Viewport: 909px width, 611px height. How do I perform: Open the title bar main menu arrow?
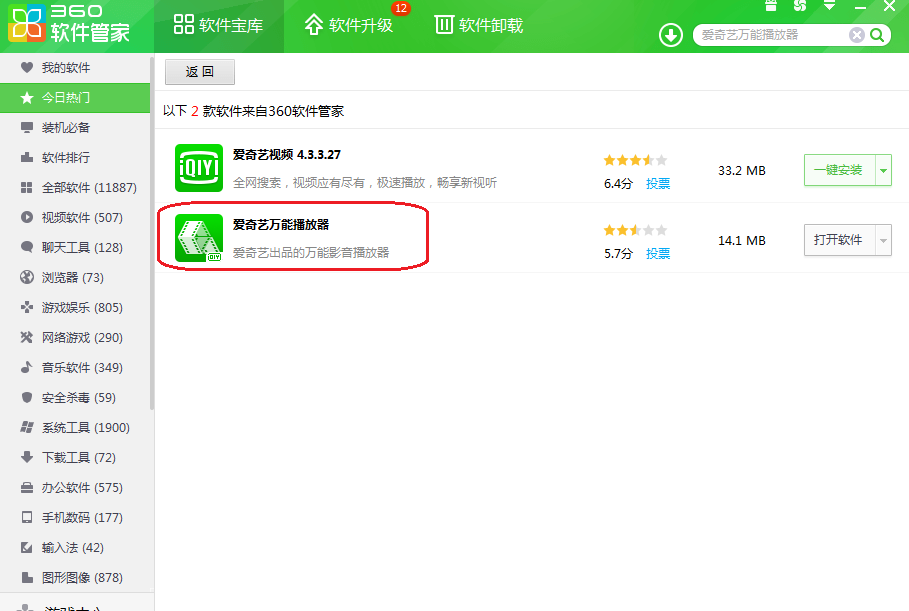point(830,6)
